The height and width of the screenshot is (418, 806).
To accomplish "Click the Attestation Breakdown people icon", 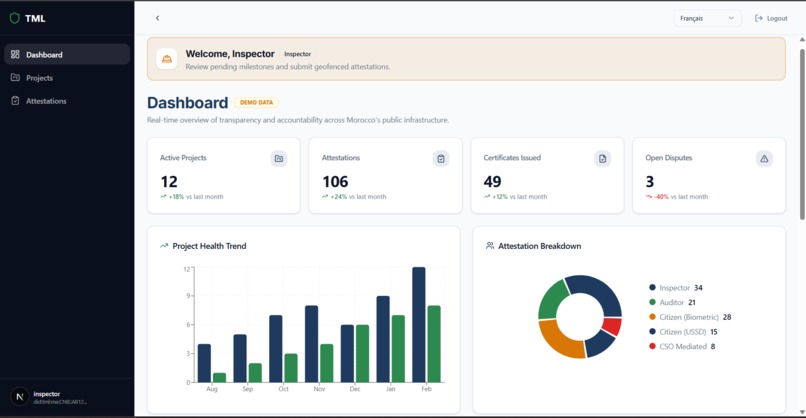I will pyautogui.click(x=490, y=246).
